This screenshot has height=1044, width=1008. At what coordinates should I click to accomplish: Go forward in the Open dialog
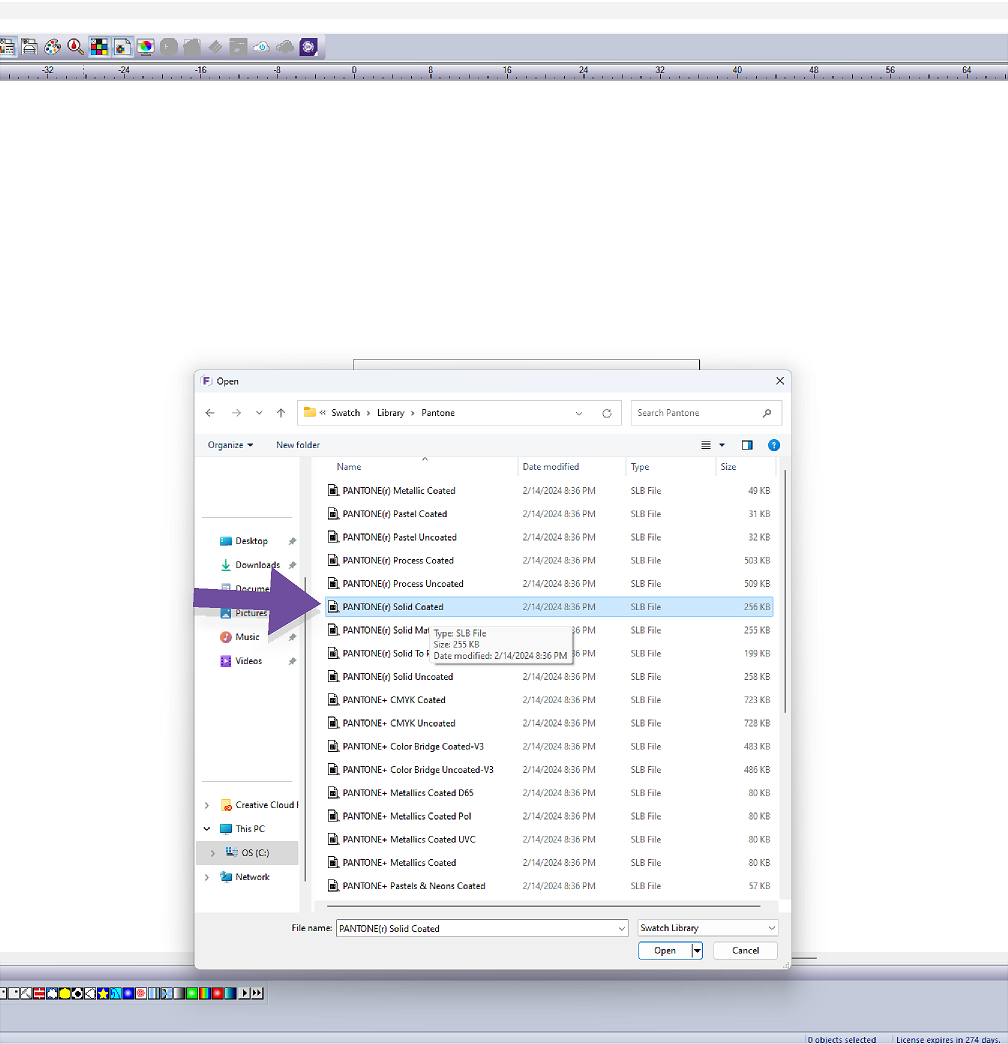[x=236, y=413]
